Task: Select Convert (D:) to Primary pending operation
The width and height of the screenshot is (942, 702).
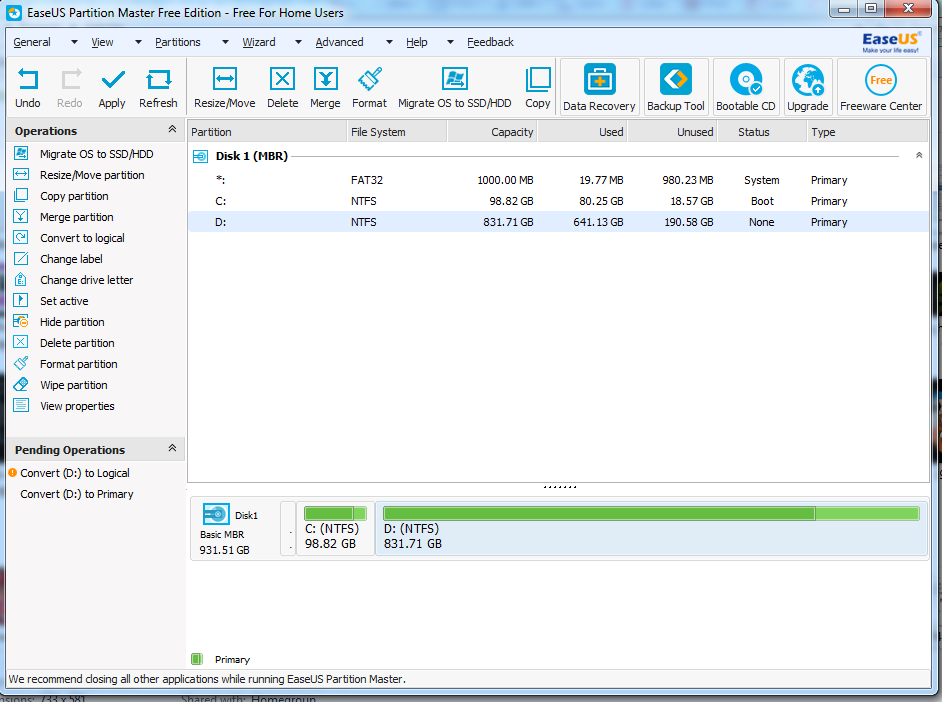Action: 77,494
